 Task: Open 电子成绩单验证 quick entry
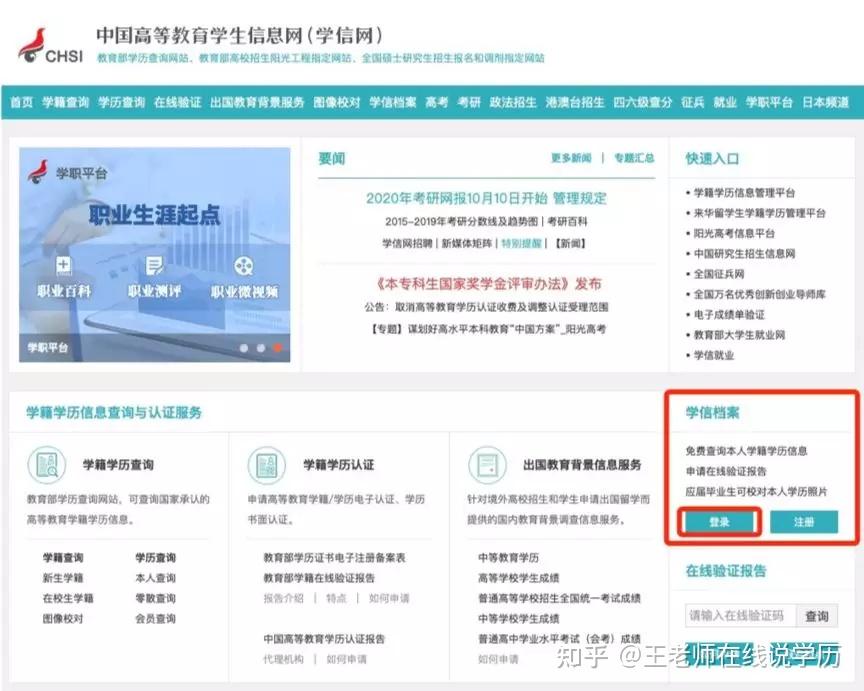[729, 315]
